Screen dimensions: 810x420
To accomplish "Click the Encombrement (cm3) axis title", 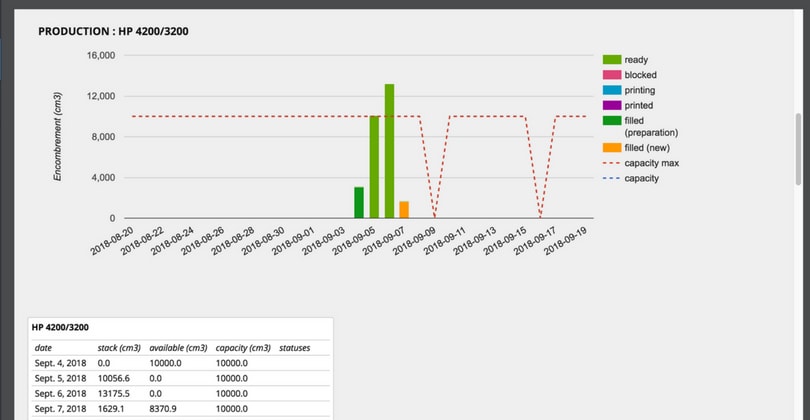I will click(57, 136).
